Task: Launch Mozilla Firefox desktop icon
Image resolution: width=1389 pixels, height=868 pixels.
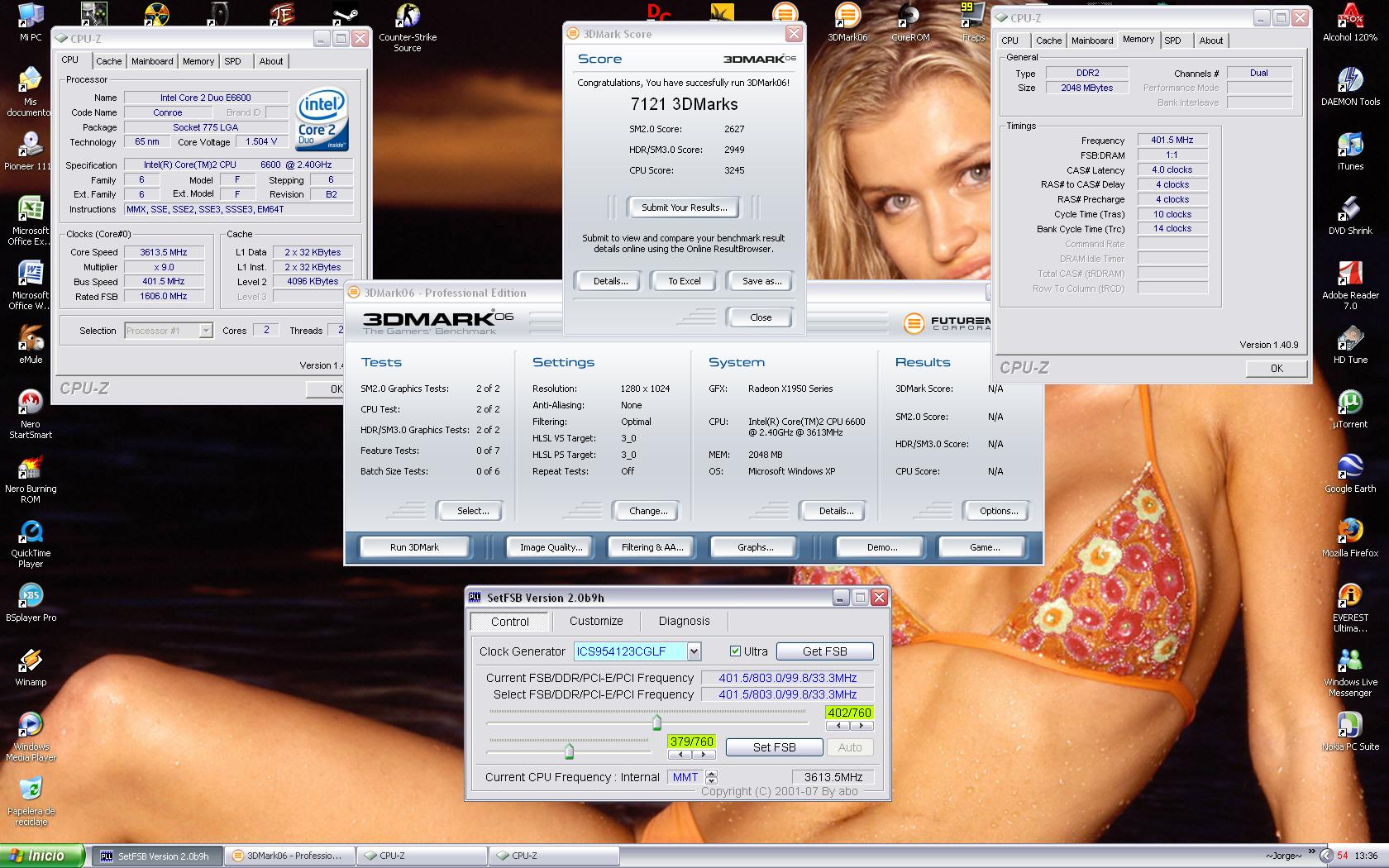Action: pos(1350,537)
